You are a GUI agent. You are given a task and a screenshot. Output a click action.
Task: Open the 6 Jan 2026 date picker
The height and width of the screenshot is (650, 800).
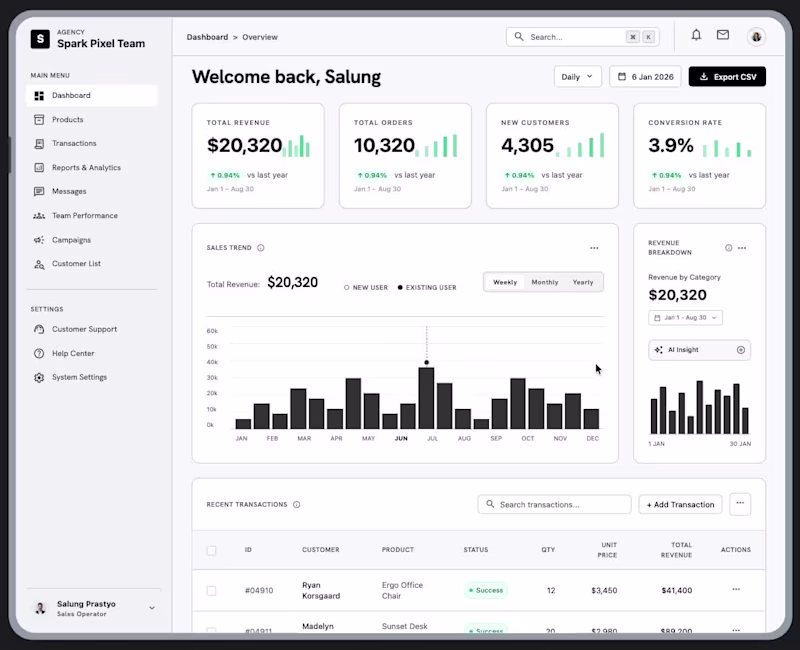point(645,77)
